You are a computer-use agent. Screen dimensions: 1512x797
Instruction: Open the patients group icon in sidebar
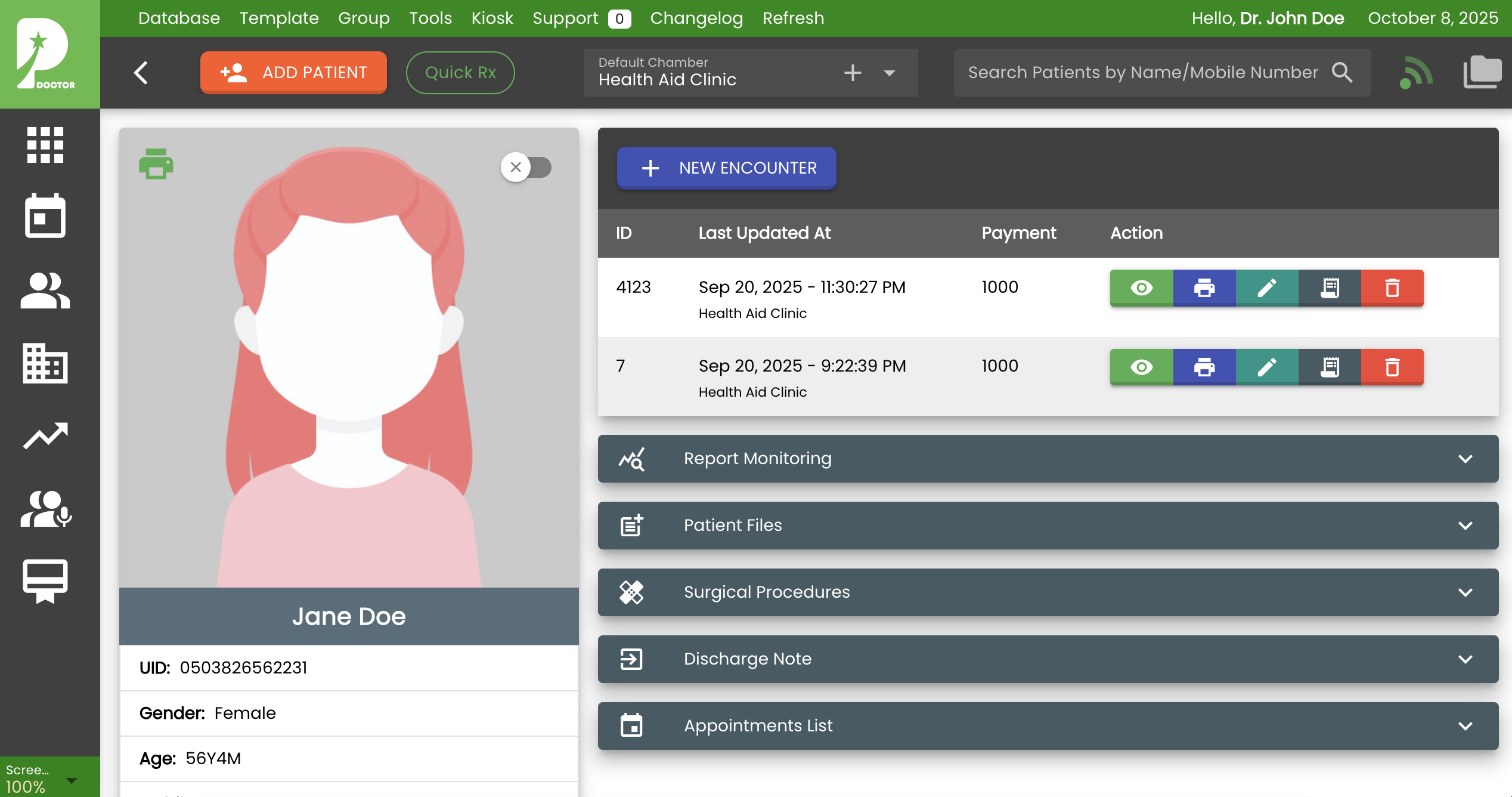45,291
